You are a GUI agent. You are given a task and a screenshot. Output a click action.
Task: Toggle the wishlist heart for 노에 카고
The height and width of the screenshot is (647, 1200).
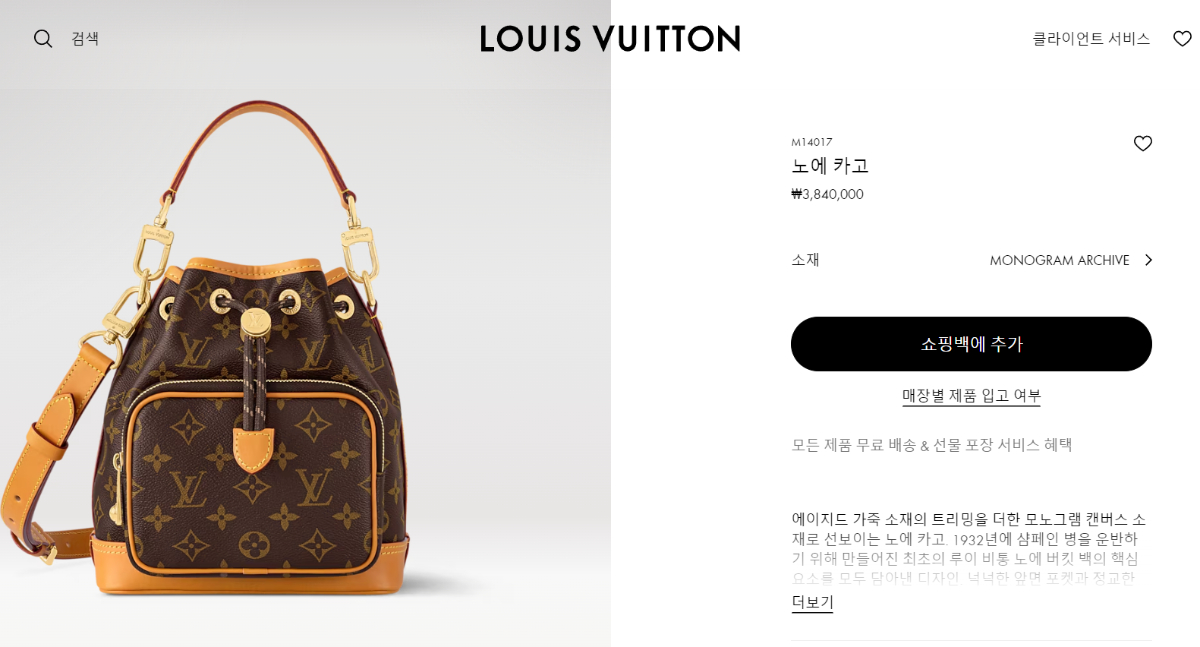pyautogui.click(x=1142, y=144)
